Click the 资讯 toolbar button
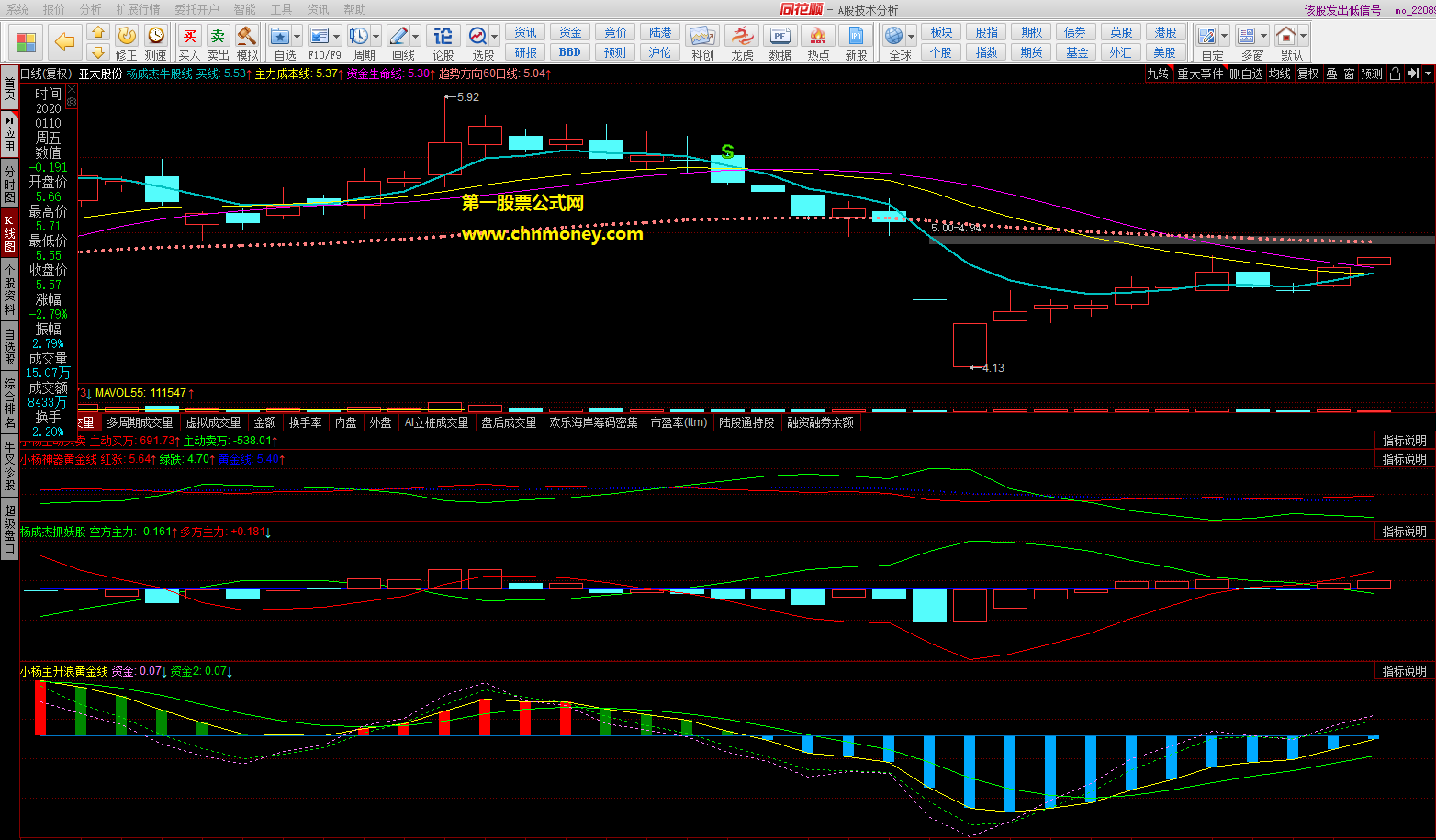The width and height of the screenshot is (1436, 840). pos(525,32)
